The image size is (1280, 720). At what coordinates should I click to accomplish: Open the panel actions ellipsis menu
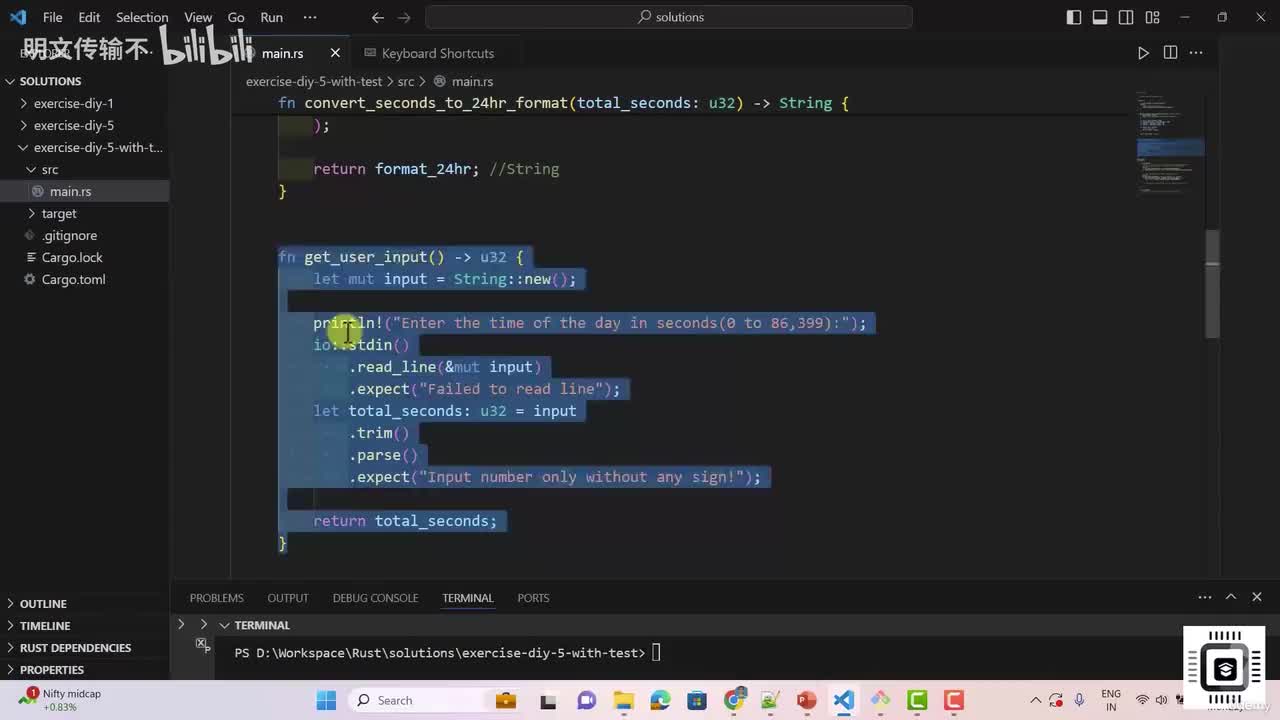(x=1205, y=597)
